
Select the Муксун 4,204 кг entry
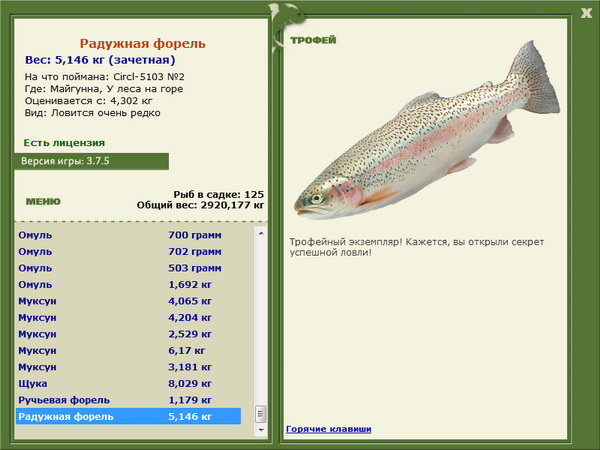coord(129,317)
